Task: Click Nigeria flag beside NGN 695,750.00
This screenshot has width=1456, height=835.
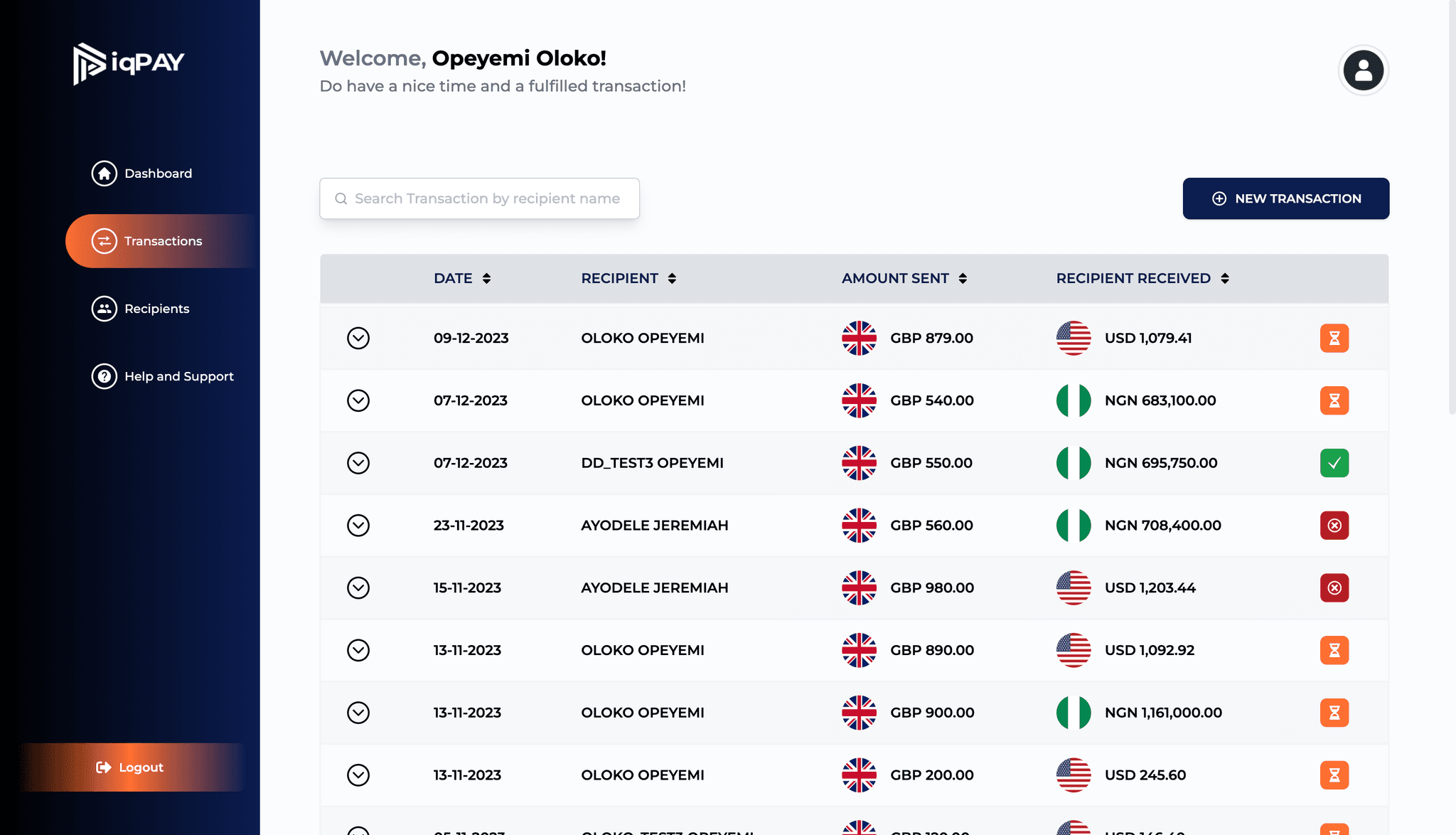Action: (1074, 463)
